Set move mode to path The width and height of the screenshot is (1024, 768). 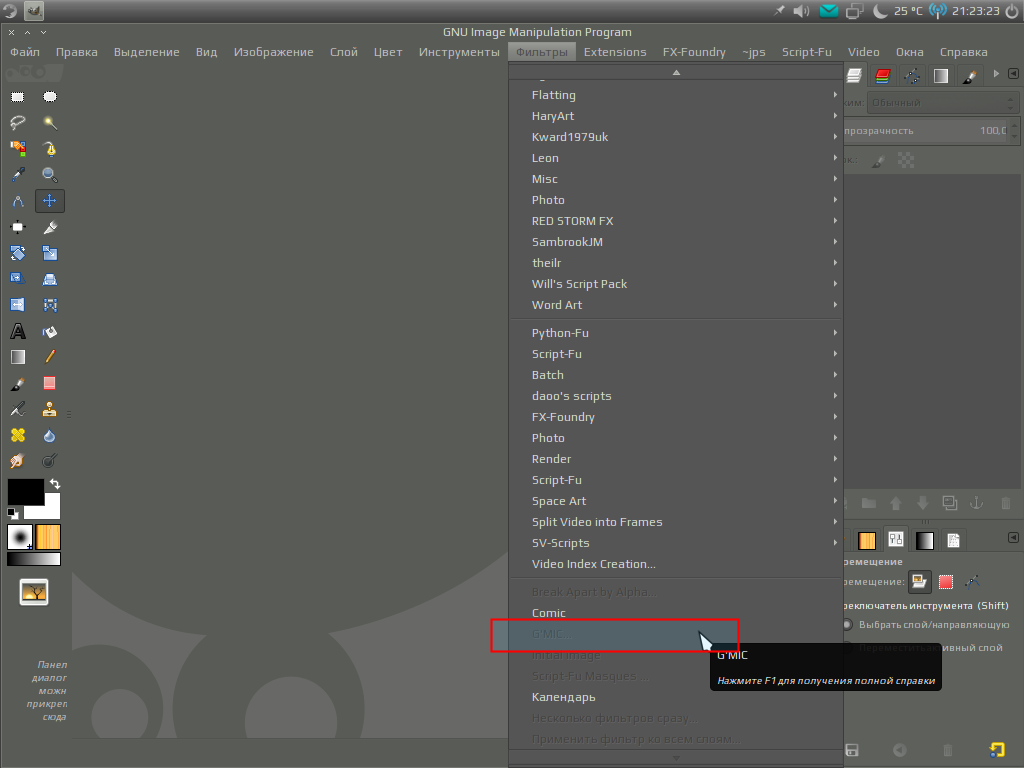tap(972, 581)
